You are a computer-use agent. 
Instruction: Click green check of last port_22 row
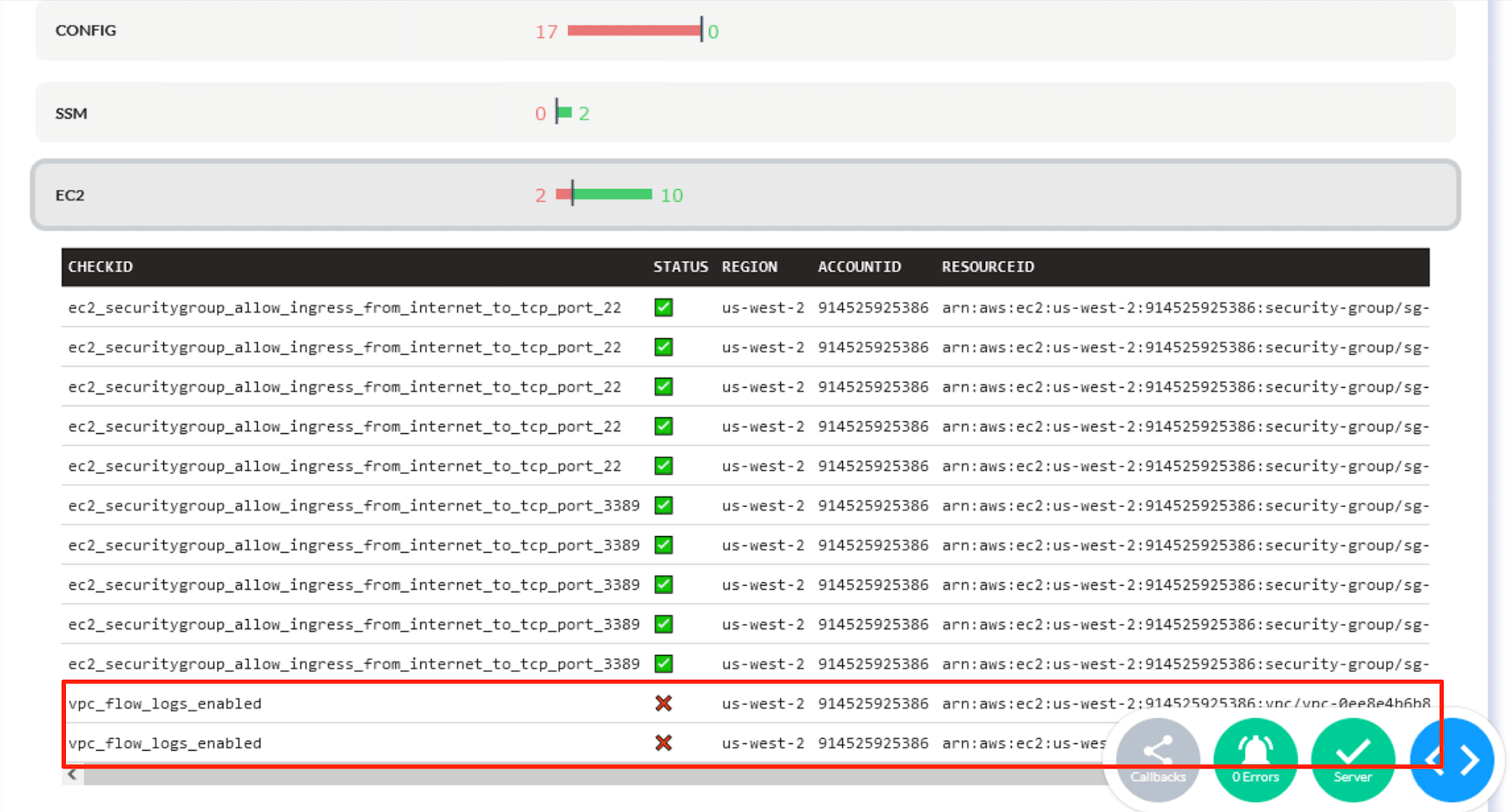pyautogui.click(x=664, y=466)
